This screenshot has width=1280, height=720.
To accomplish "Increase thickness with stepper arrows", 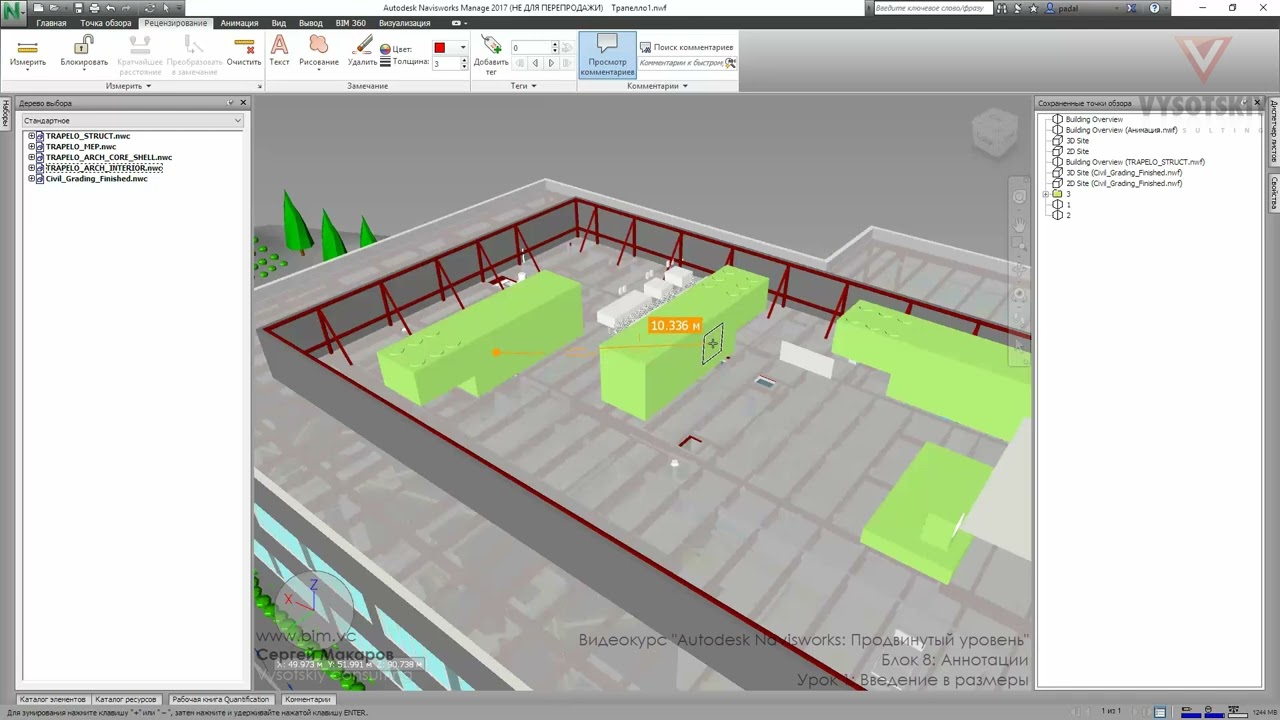I will click(464, 59).
